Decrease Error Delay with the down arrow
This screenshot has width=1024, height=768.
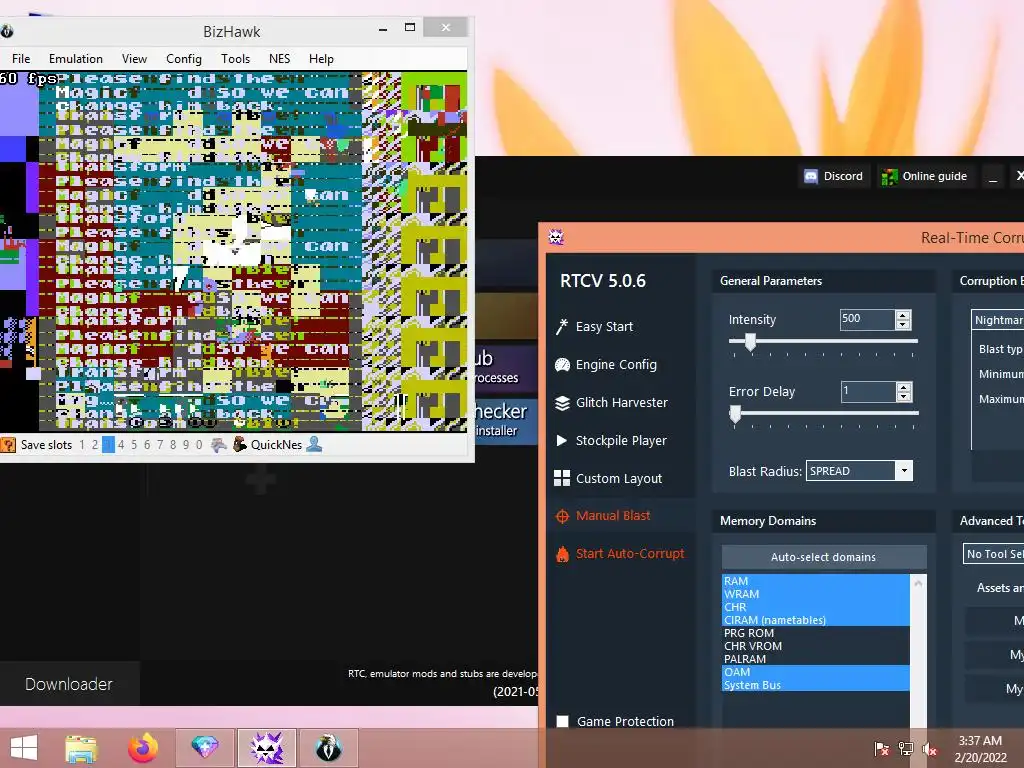pyautogui.click(x=903, y=396)
